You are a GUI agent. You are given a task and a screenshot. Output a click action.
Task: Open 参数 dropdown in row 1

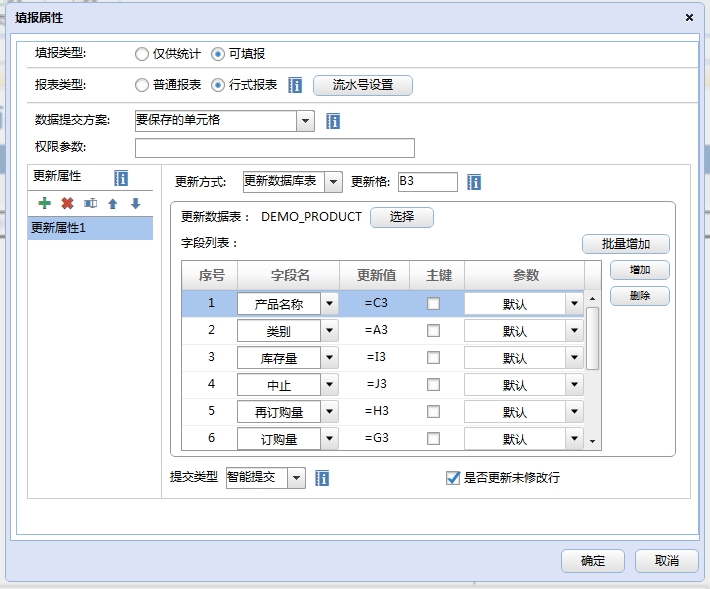coord(574,303)
